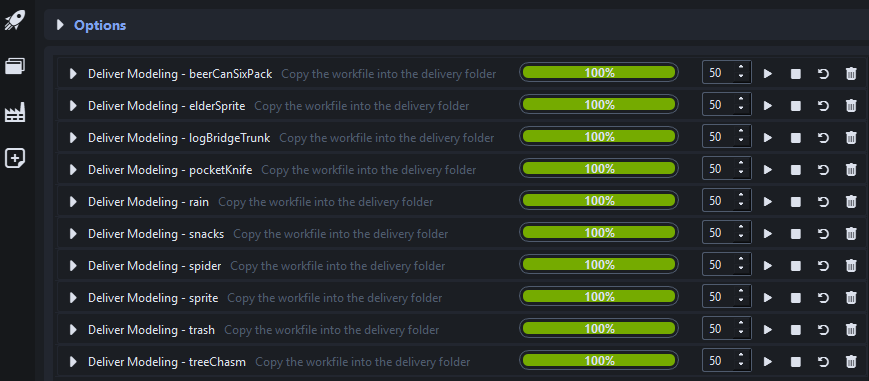Screen dimensions: 869x381
Task: Expand the Deliver Modeling - trash row
Action: [73, 330]
